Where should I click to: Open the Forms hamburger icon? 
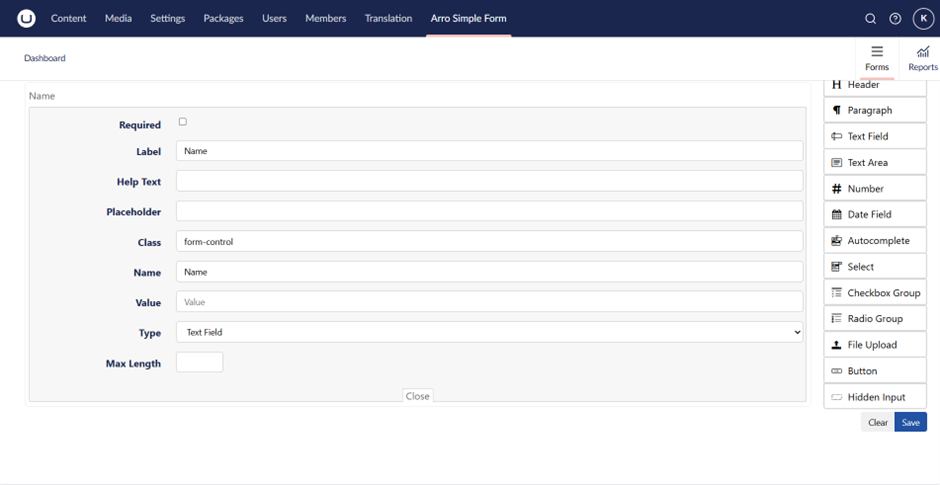(877, 52)
